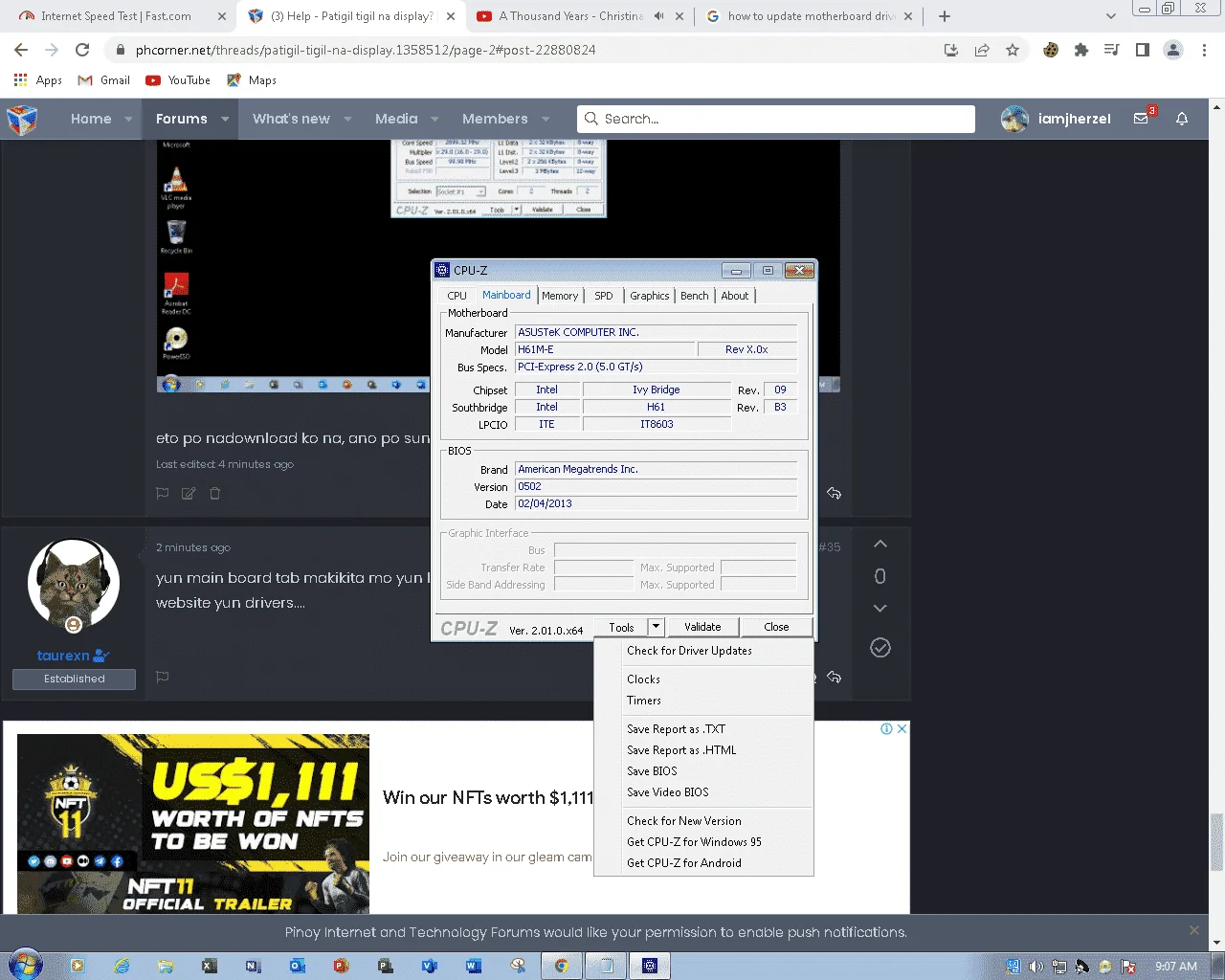Expand the Forums nav dropdown arrow
1225x980 pixels.
[225, 120]
